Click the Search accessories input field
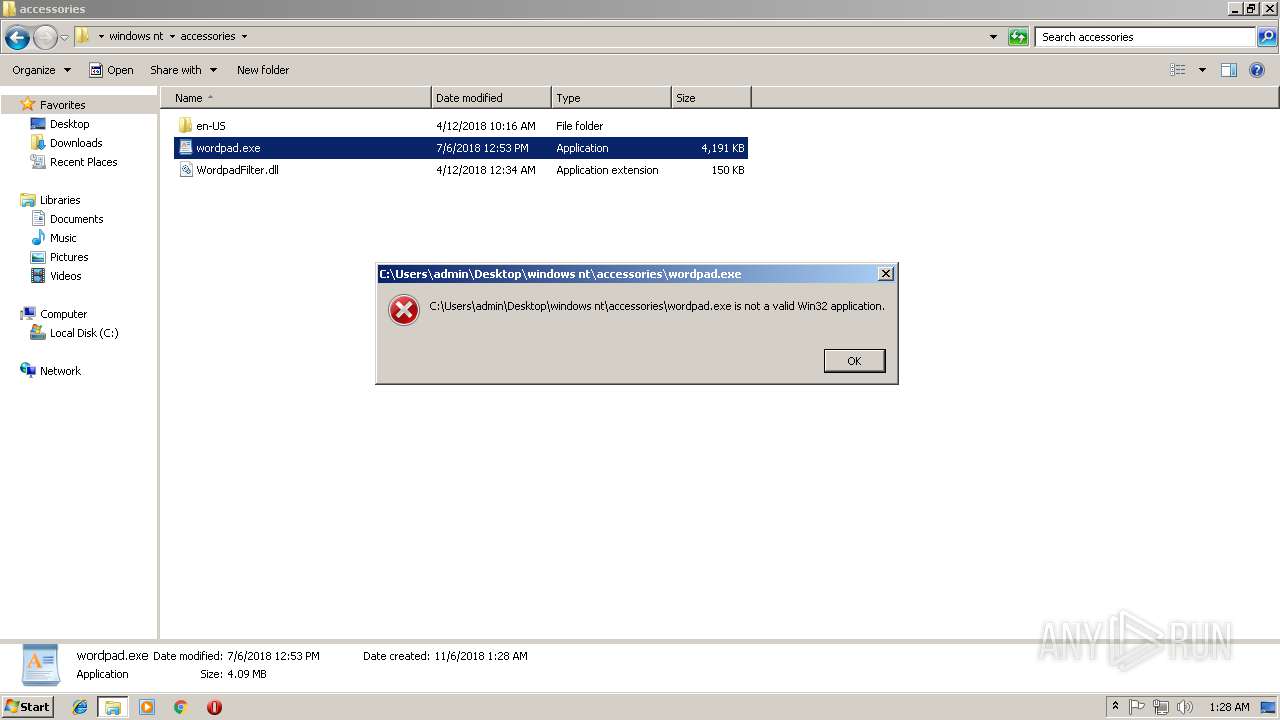The width and height of the screenshot is (1280, 720). (1144, 37)
